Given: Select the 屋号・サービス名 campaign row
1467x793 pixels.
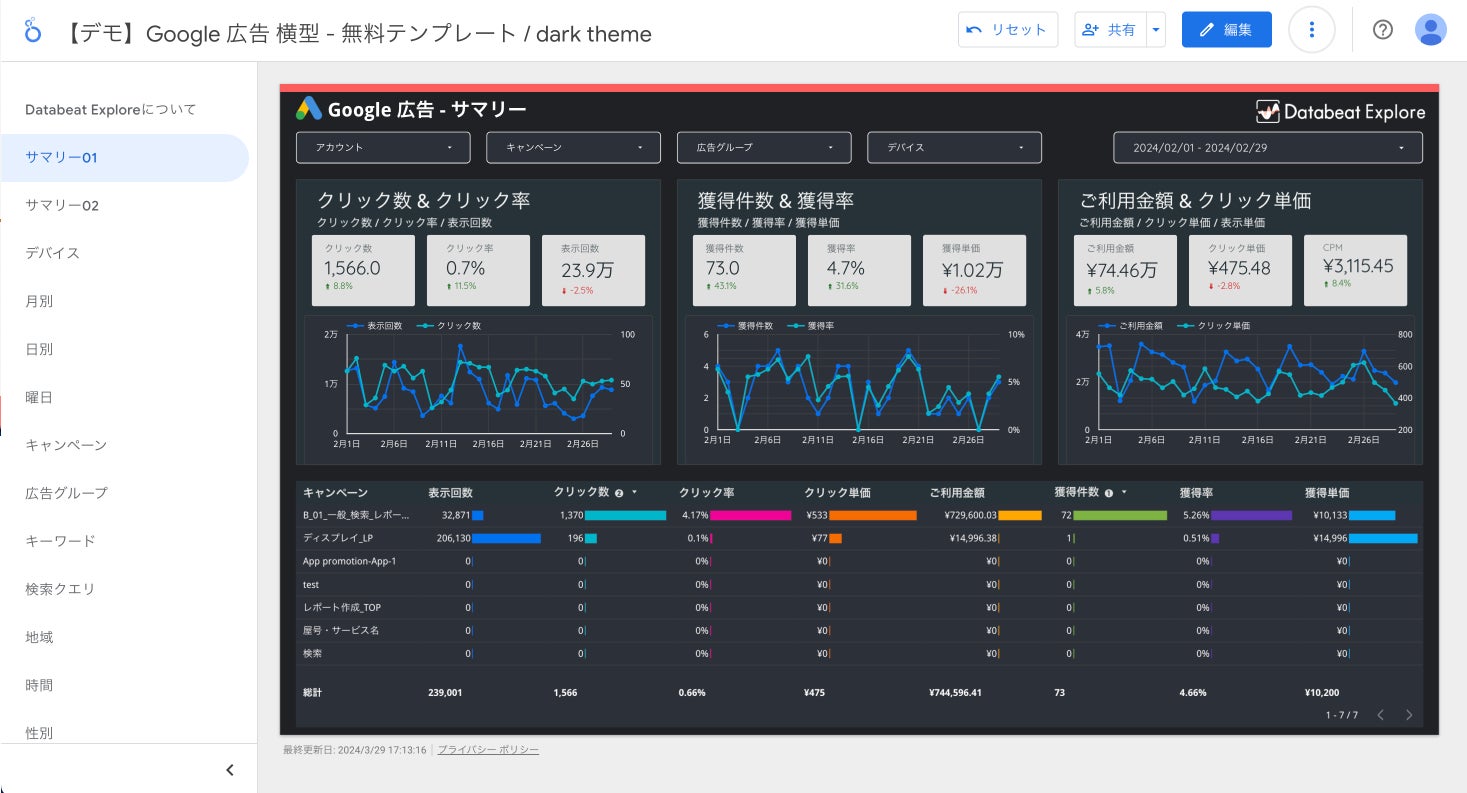Looking at the screenshot, I should [857, 630].
